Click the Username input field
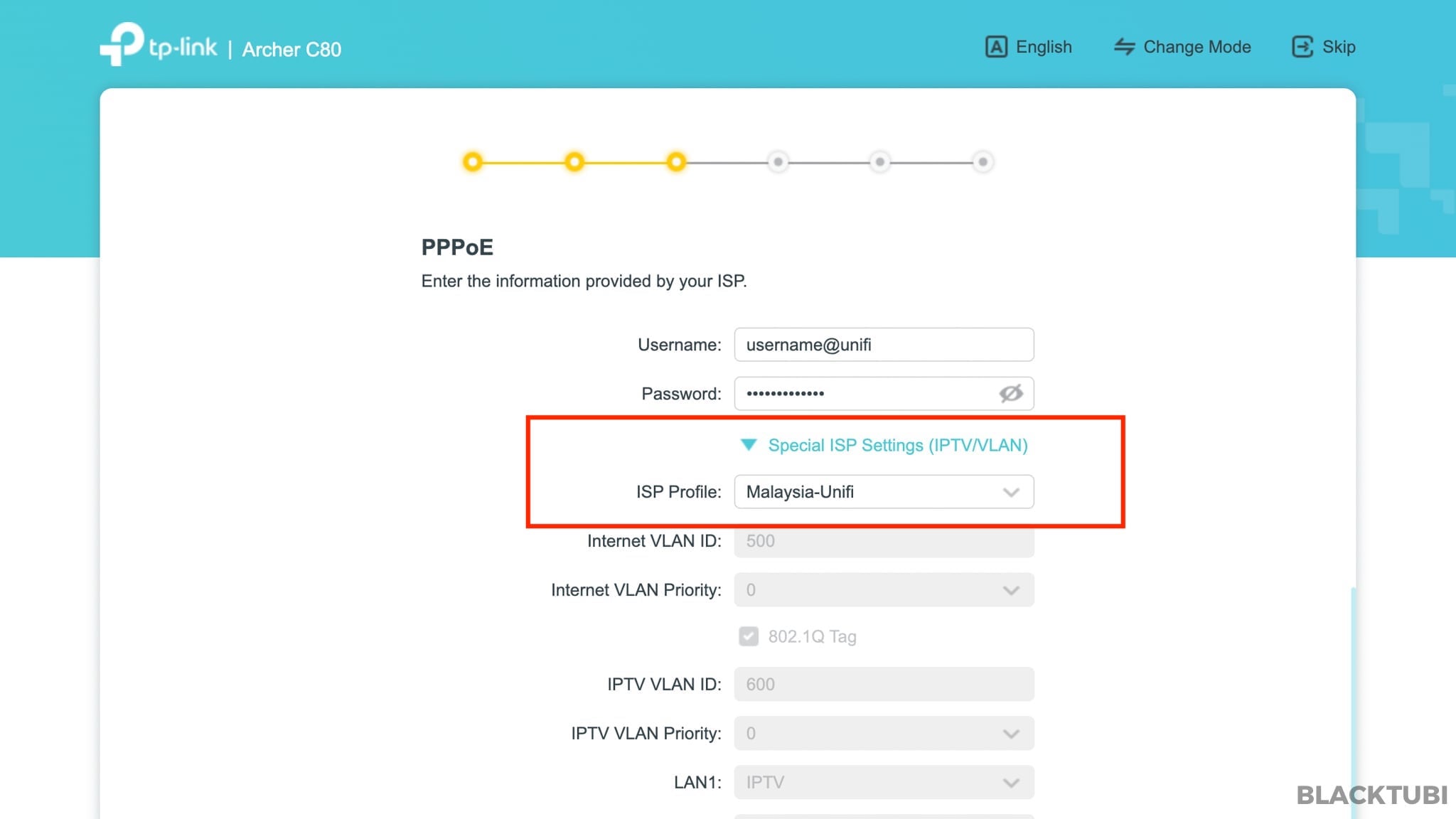 [884, 345]
